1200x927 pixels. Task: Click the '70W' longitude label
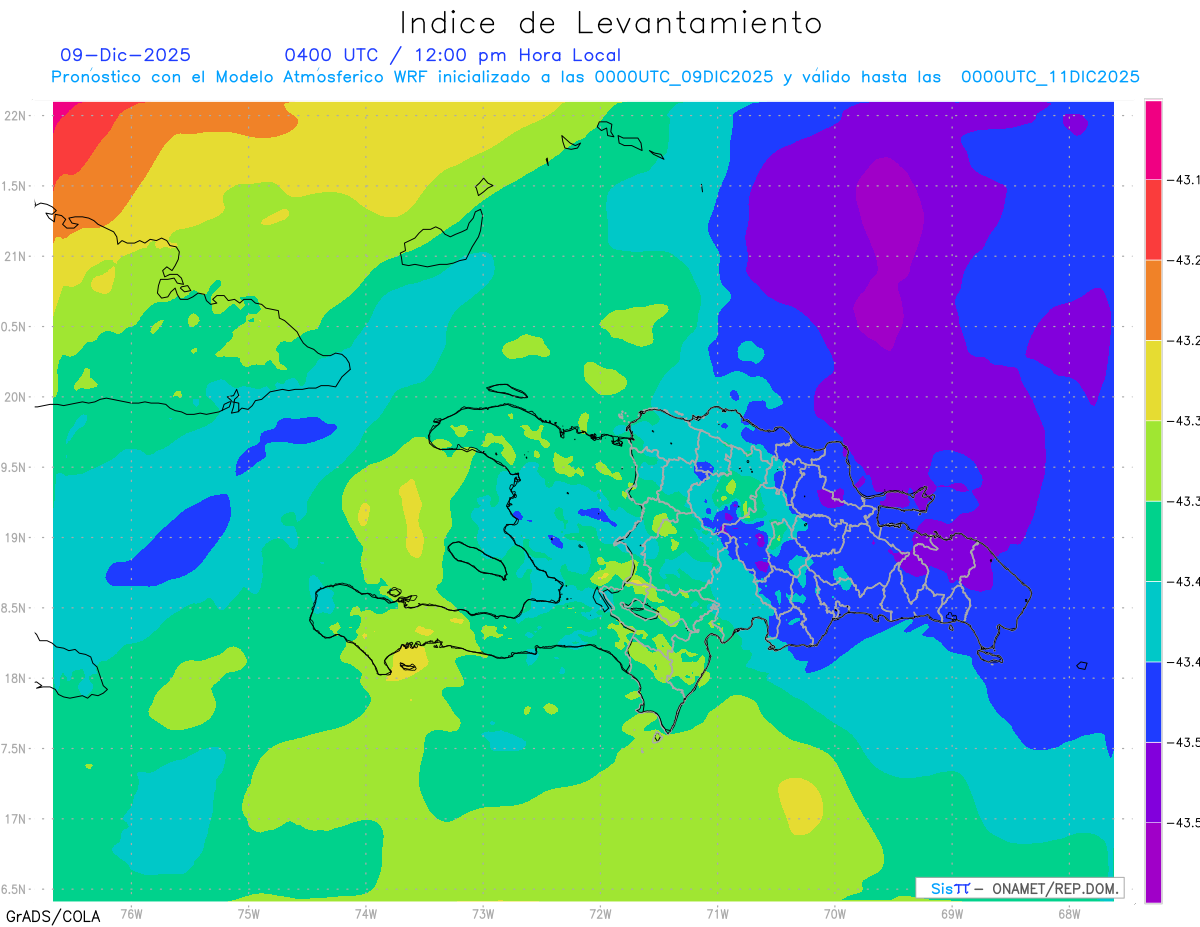[835, 914]
